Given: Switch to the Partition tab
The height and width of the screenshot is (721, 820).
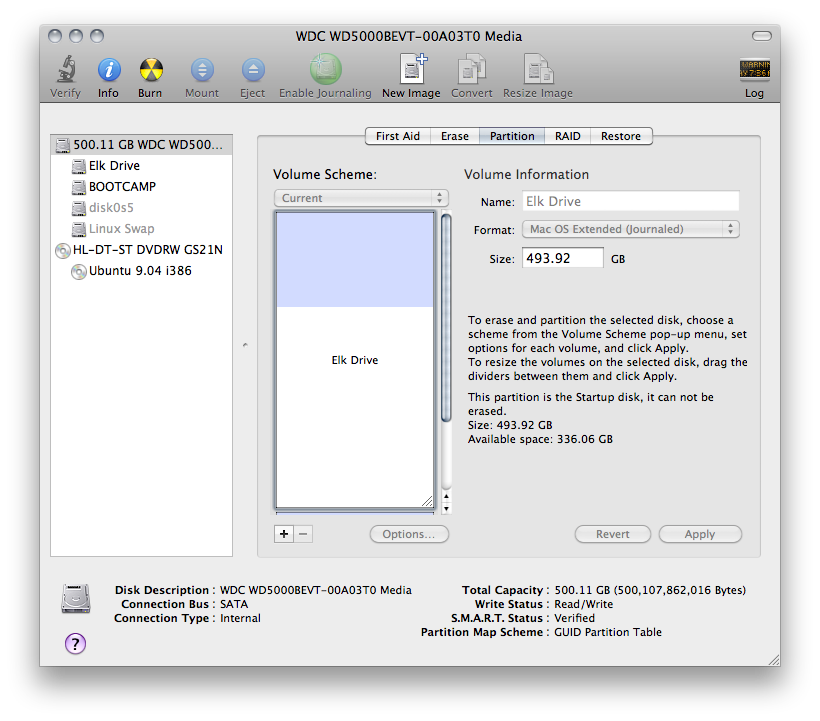Looking at the screenshot, I should click(512, 136).
